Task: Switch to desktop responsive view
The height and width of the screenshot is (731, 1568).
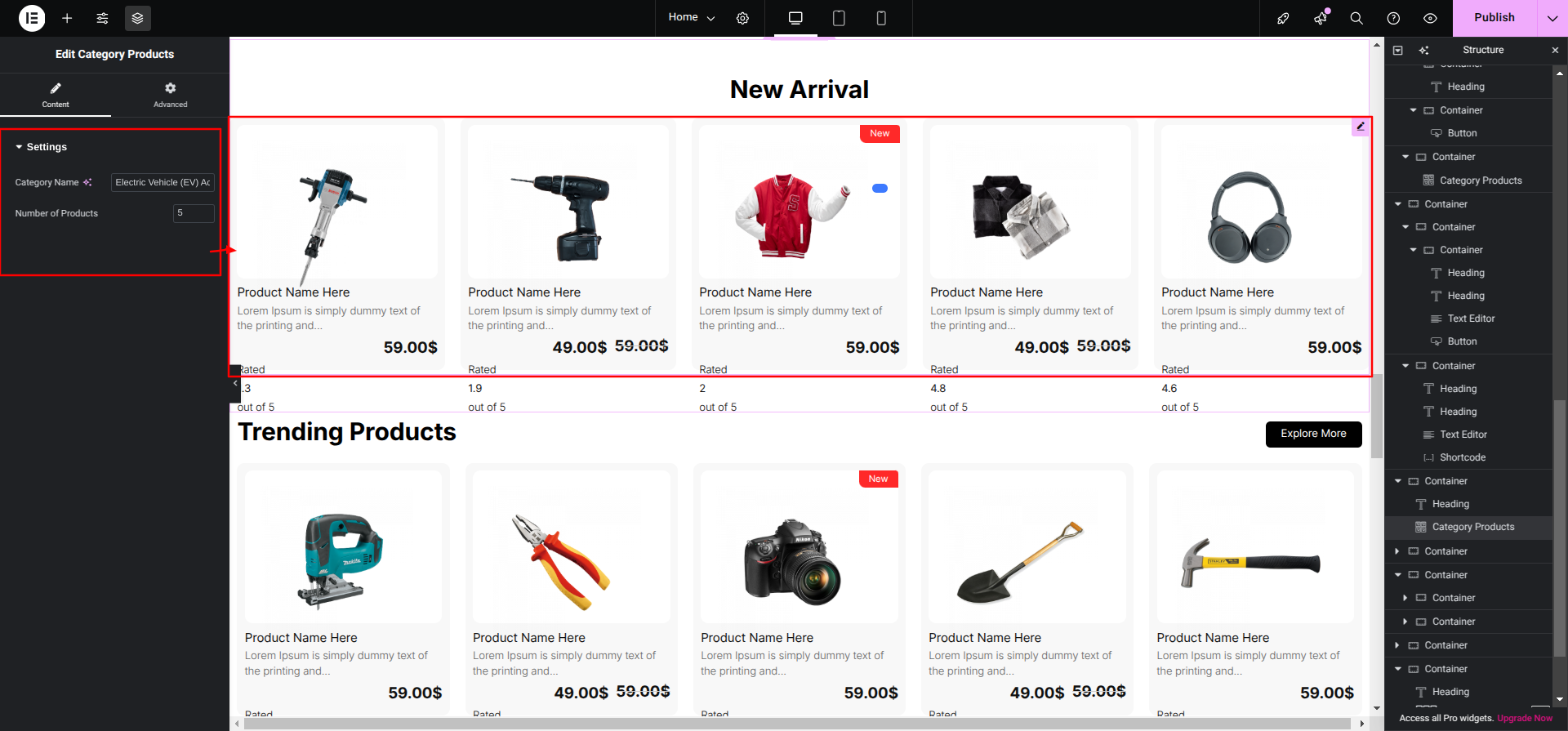Action: coord(795,18)
